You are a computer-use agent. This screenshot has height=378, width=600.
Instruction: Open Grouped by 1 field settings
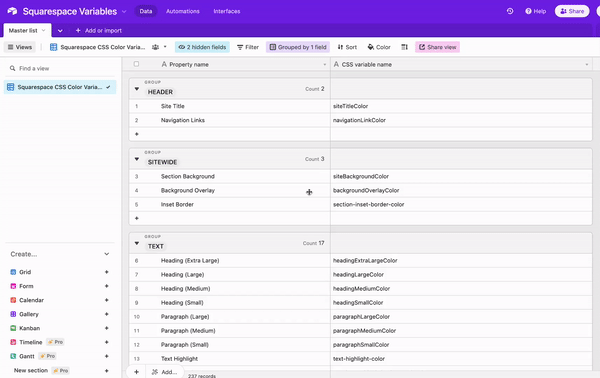tap(298, 47)
